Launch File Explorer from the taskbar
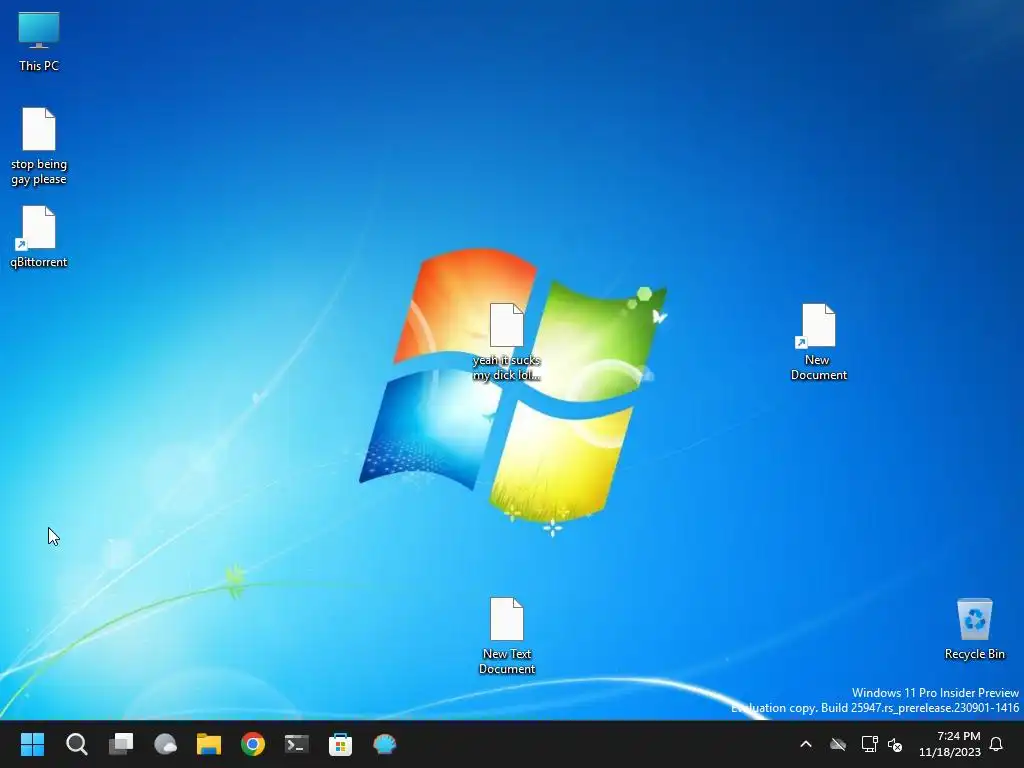 (x=209, y=744)
